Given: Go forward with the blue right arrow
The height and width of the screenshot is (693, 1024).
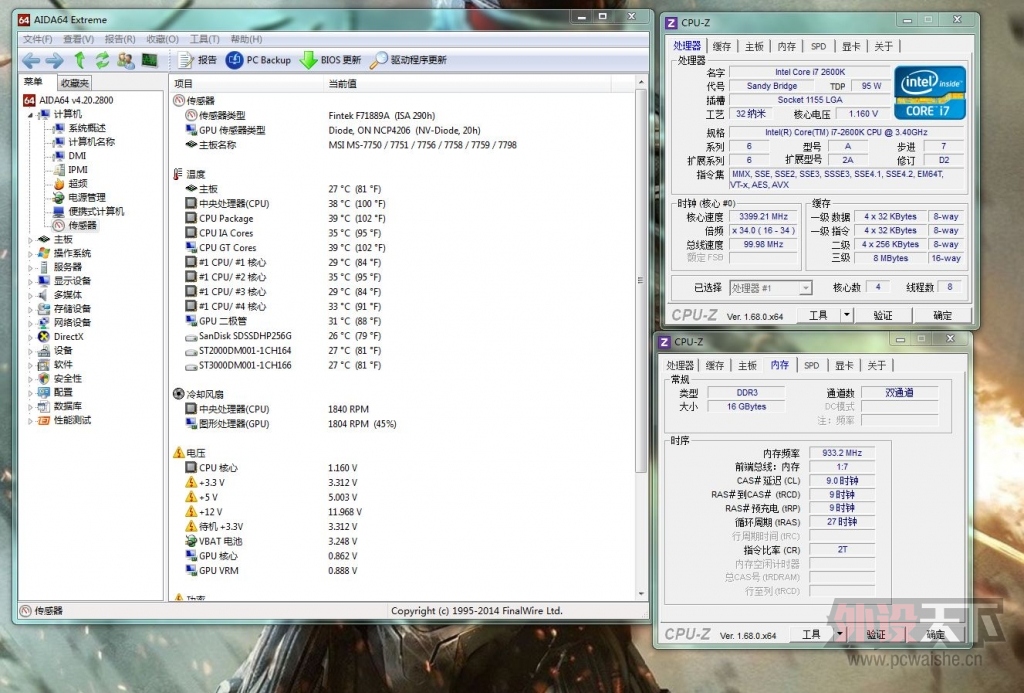Looking at the screenshot, I should (x=55, y=61).
